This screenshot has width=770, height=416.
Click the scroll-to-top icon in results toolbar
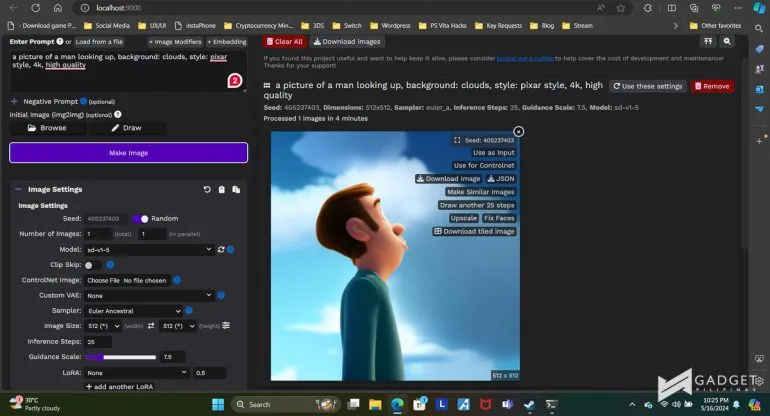(x=708, y=42)
